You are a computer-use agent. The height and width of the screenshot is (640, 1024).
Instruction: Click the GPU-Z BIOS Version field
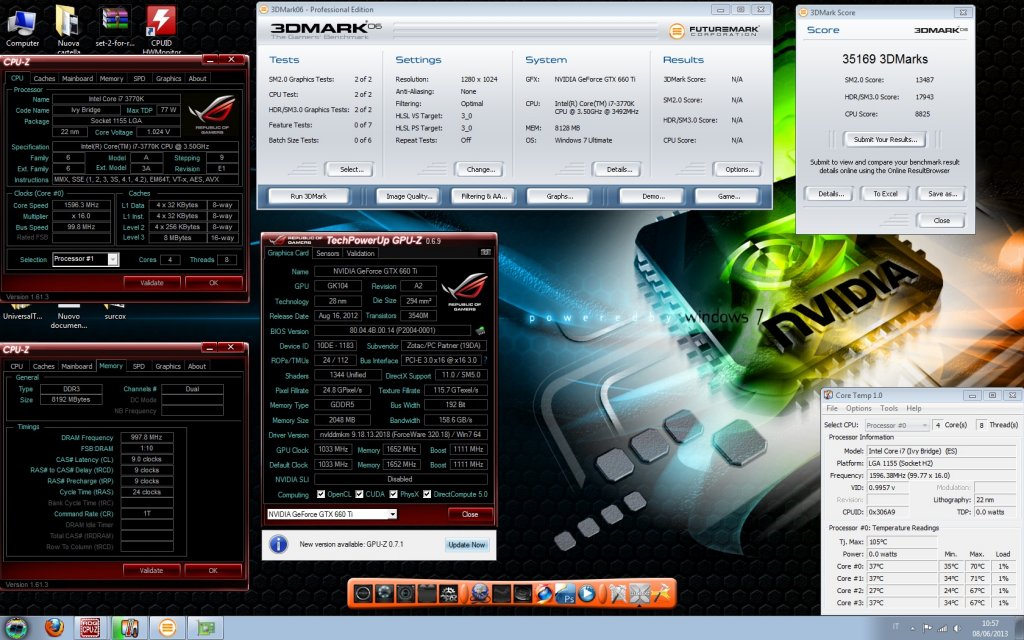392,330
